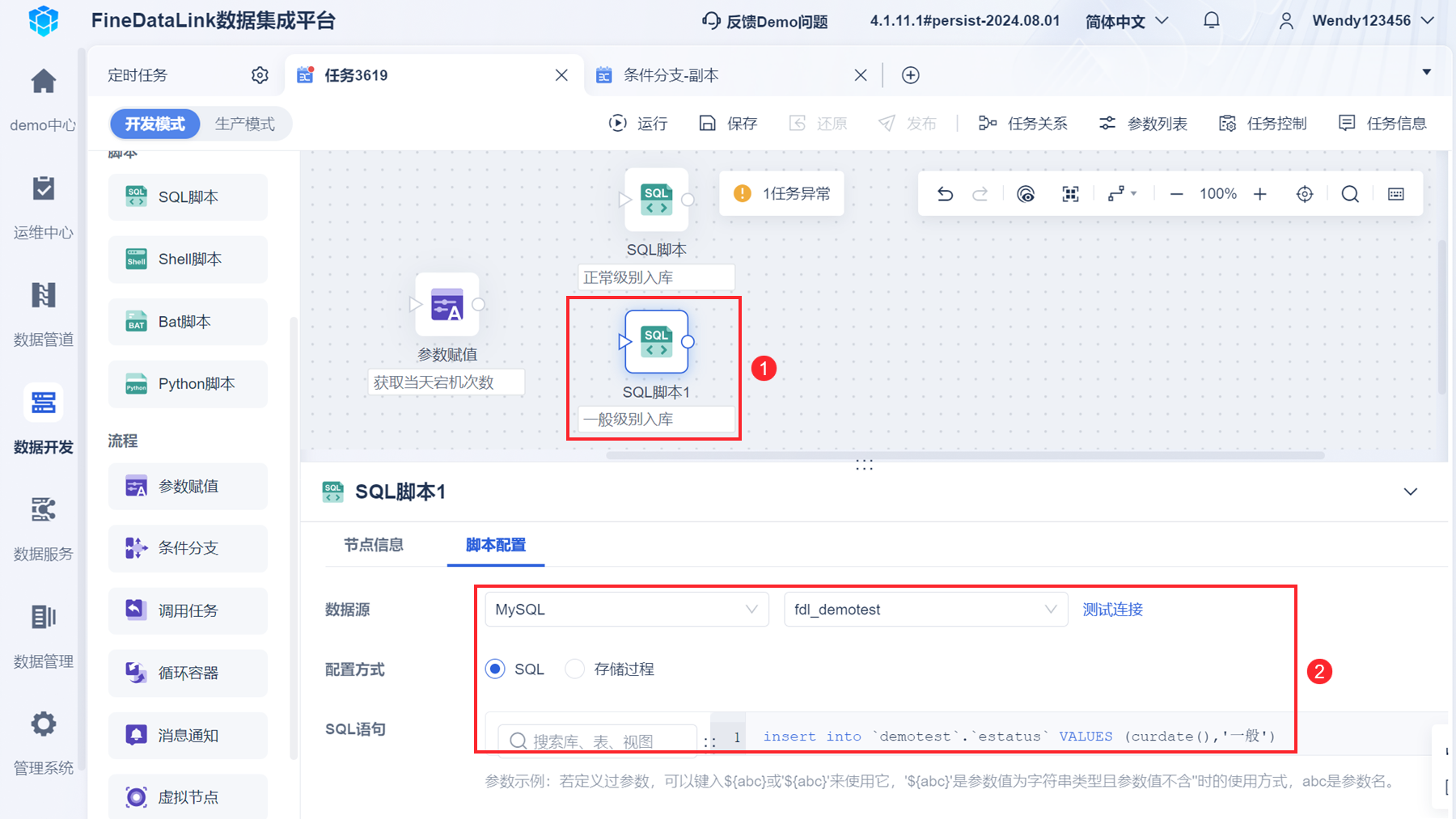Image resolution: width=1456 pixels, height=819 pixels.
Task: Pick the Shell脚本 node from palette
Action: (x=188, y=260)
